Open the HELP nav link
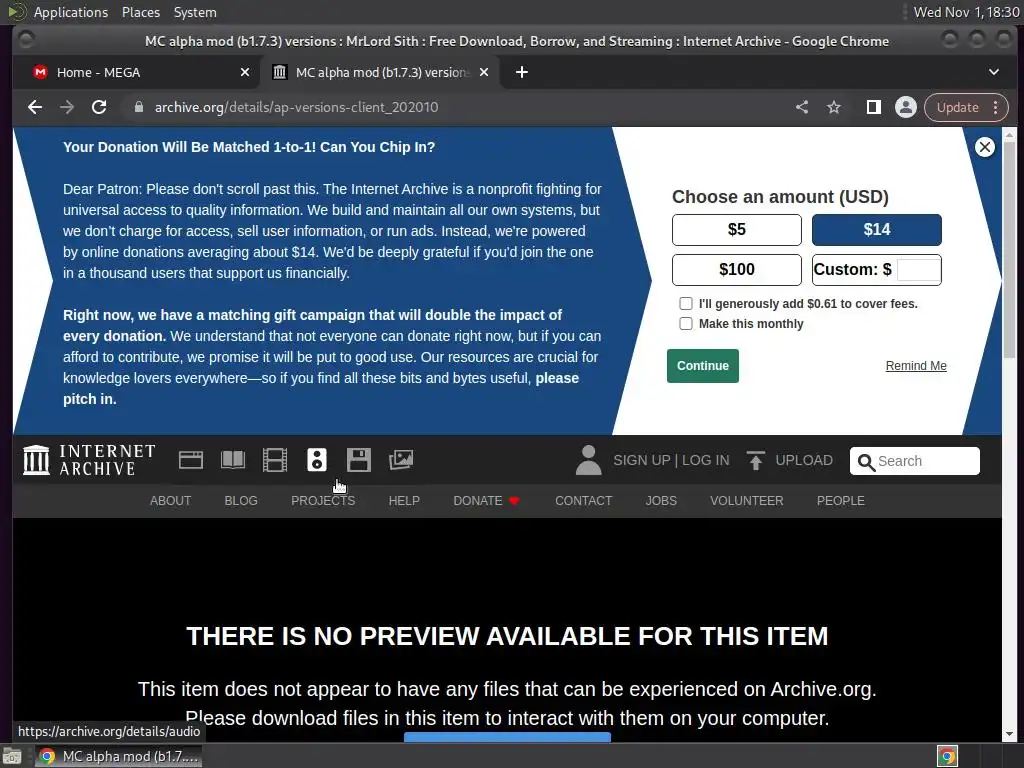Viewport: 1024px width, 768px height. point(404,501)
